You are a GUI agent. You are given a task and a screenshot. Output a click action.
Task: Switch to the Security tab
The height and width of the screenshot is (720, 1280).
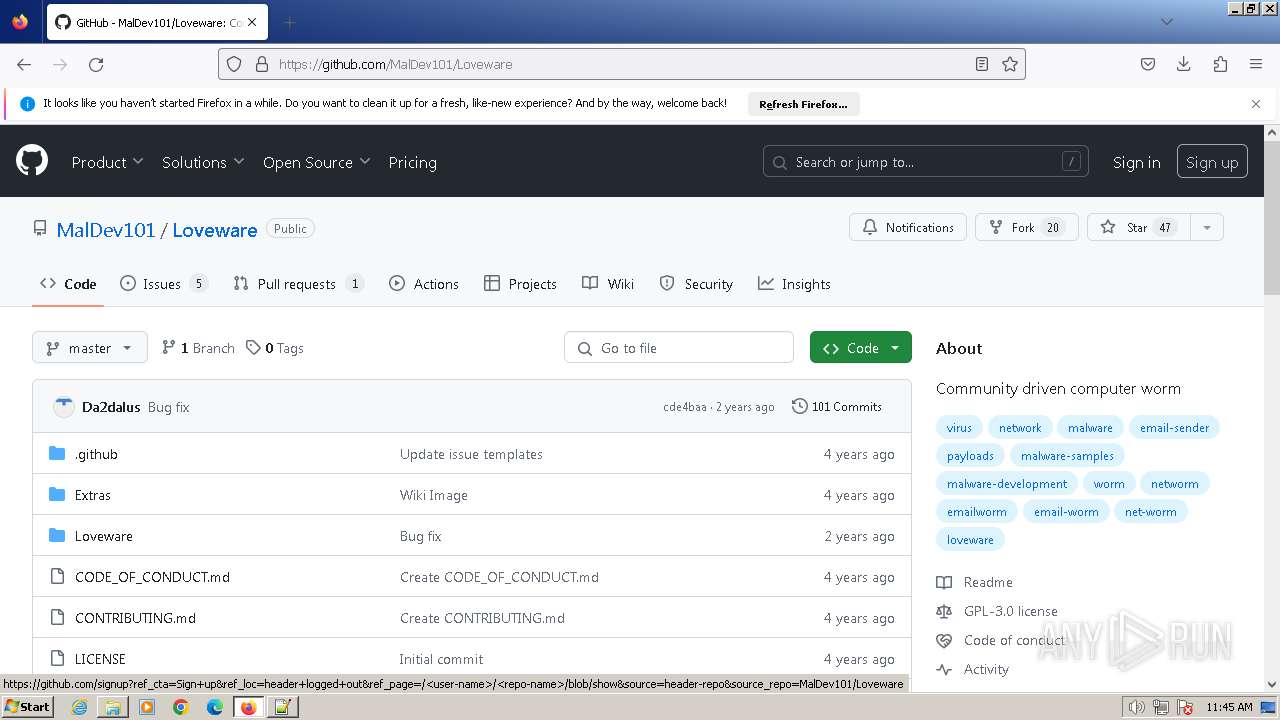pos(696,284)
